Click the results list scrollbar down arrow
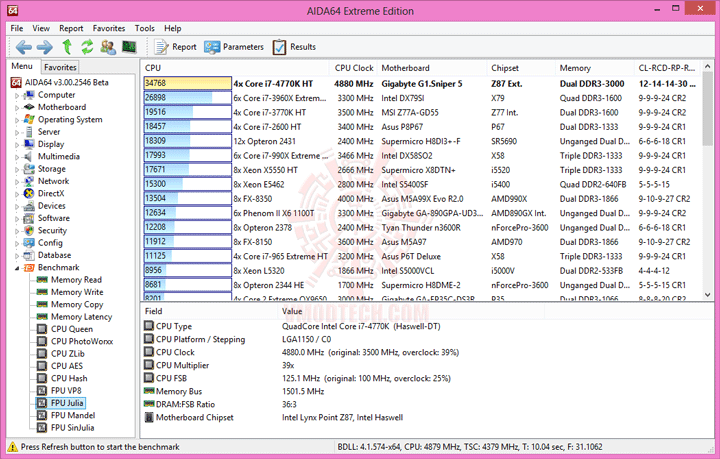The width and height of the screenshot is (720, 459). click(x=708, y=295)
